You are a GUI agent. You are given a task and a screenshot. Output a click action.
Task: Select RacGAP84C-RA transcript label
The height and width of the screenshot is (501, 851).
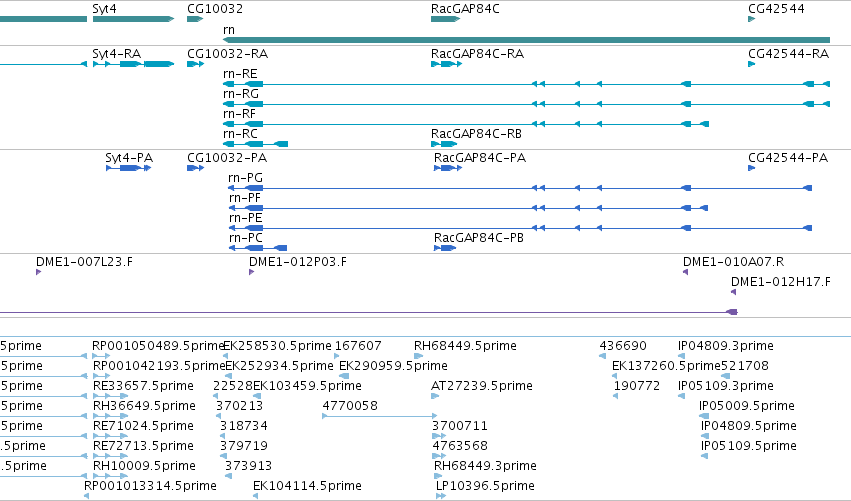[477, 54]
